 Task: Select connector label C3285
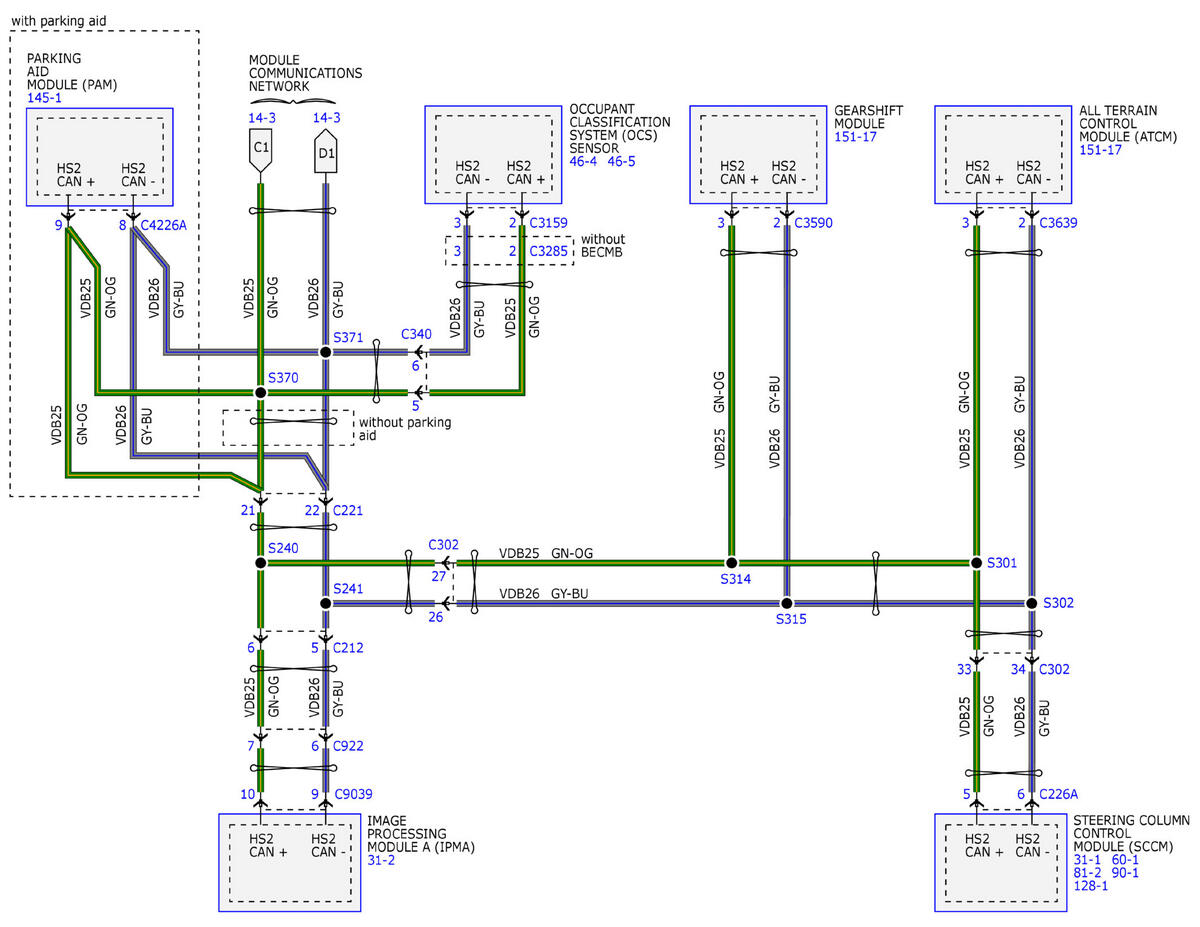pyautogui.click(x=549, y=251)
